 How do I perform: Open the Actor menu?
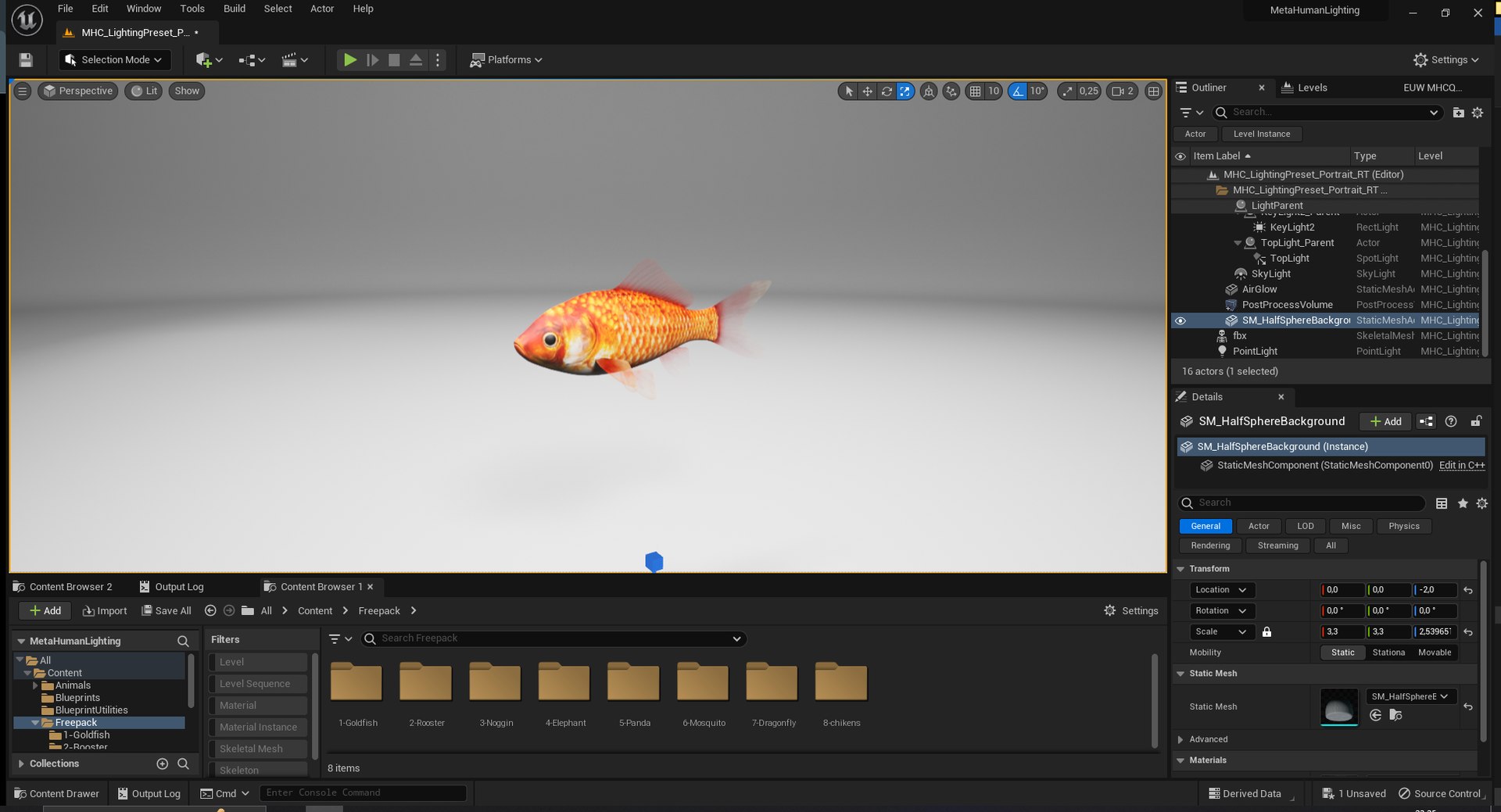[x=322, y=9]
